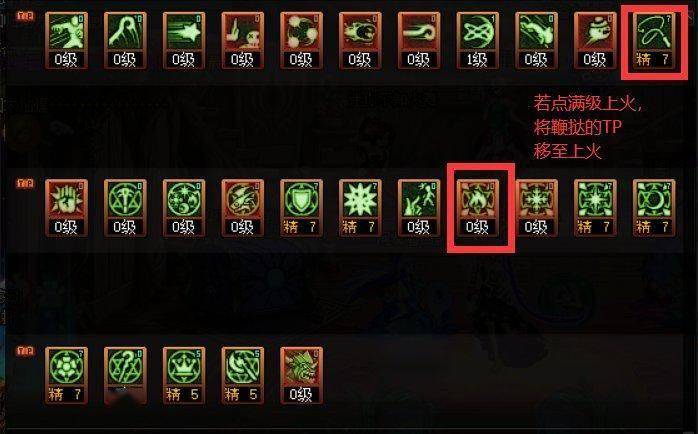This screenshot has height=434, width=698.
Task: Click the atom-like loop skill at level 1
Action: tap(478, 41)
